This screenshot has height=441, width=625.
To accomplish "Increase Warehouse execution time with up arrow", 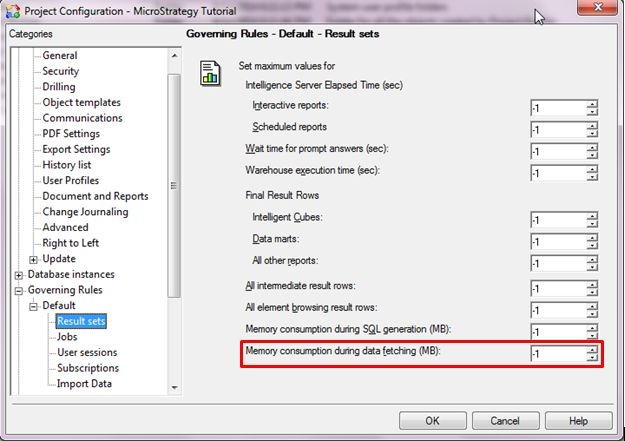I will point(592,169).
